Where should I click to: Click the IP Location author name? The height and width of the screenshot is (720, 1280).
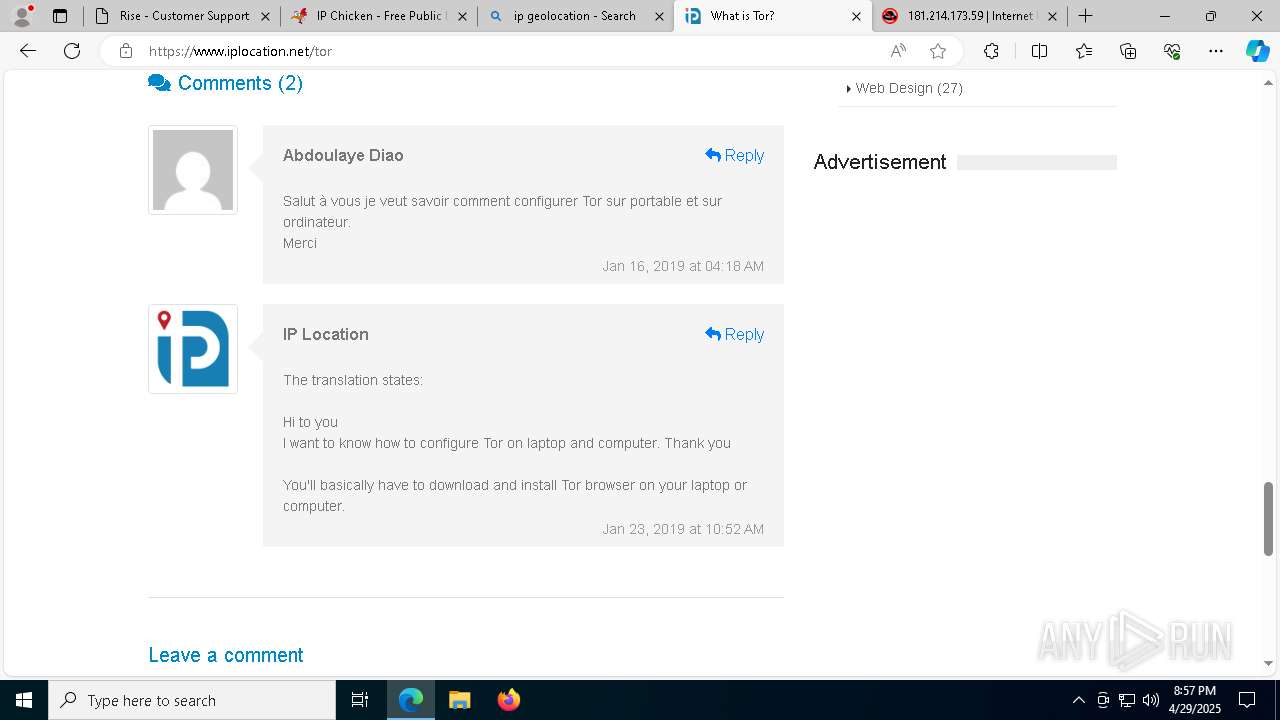[x=326, y=334]
